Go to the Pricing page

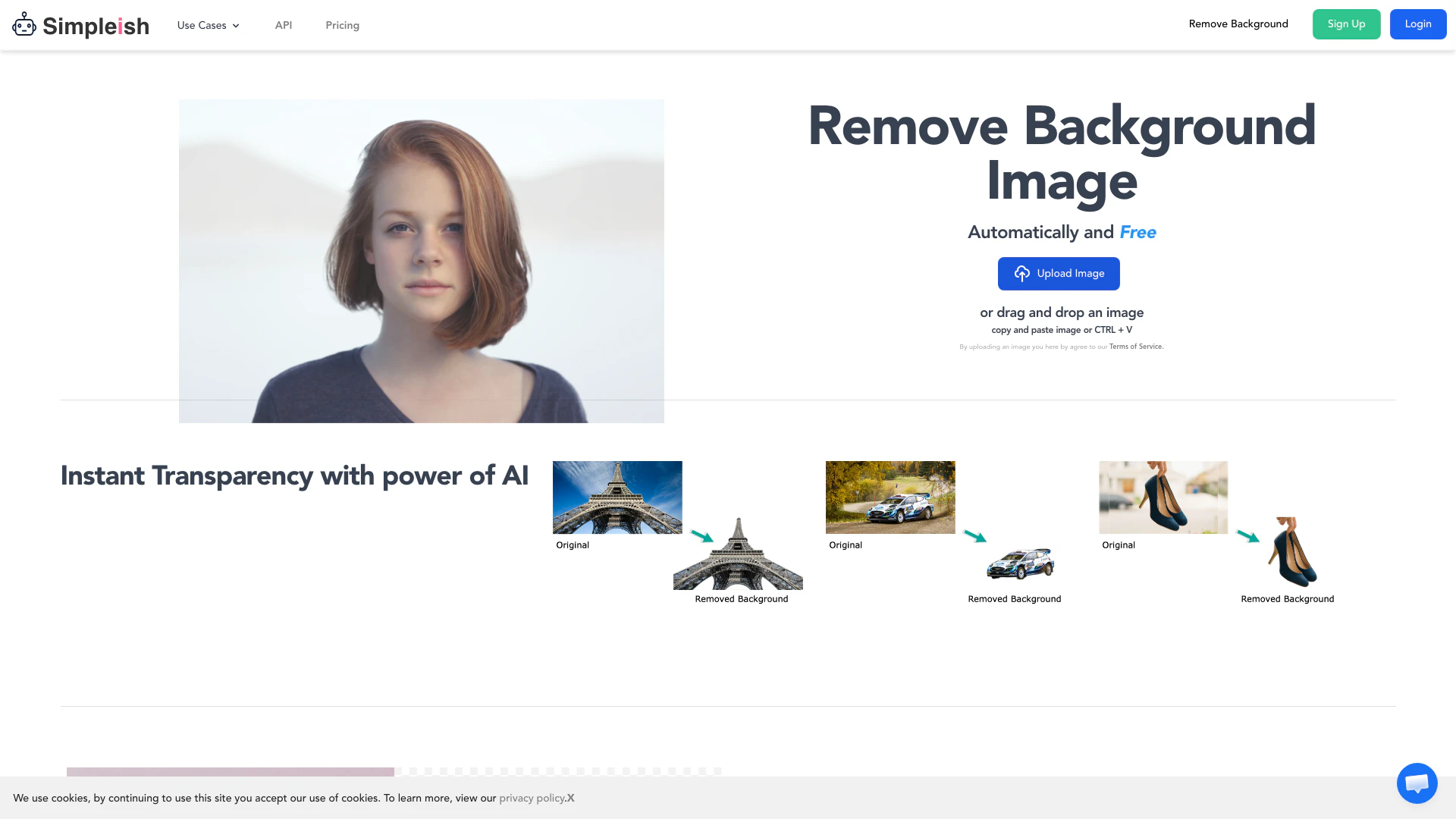(x=342, y=25)
